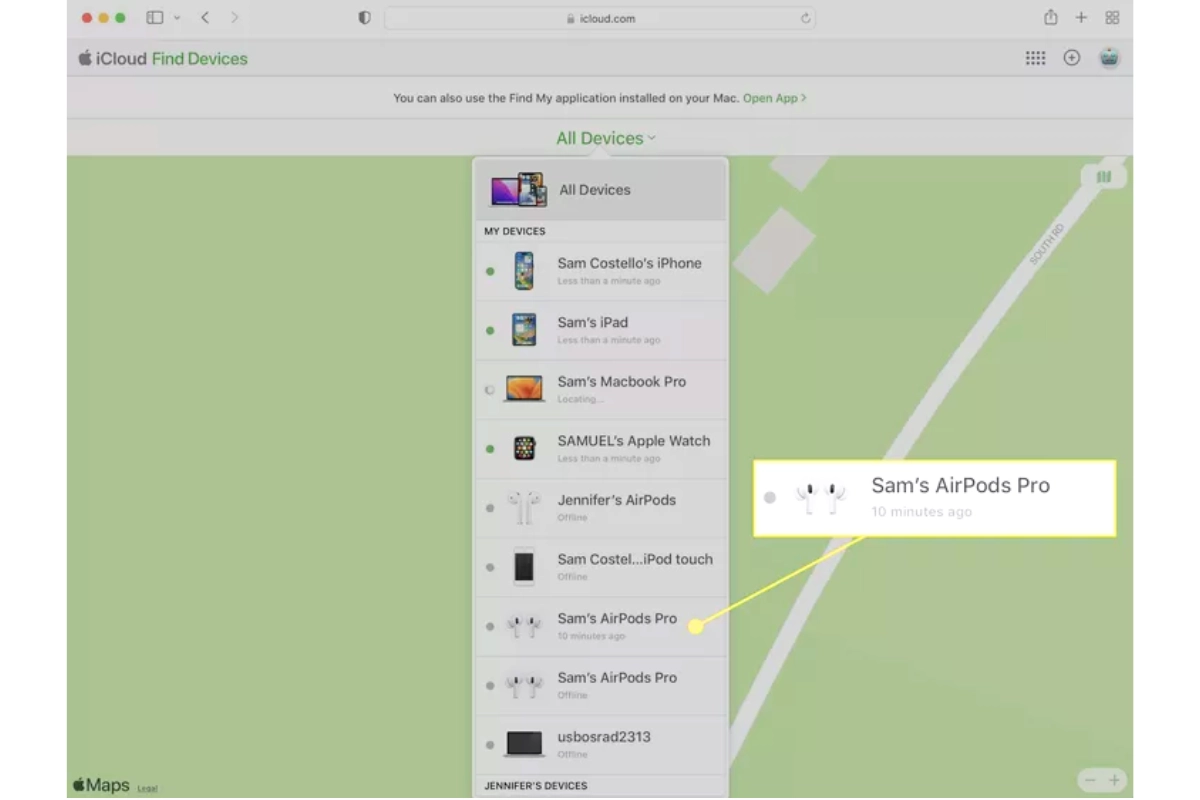Zoom out on the map
Image resolution: width=1200 pixels, height=800 pixels.
(1090, 780)
